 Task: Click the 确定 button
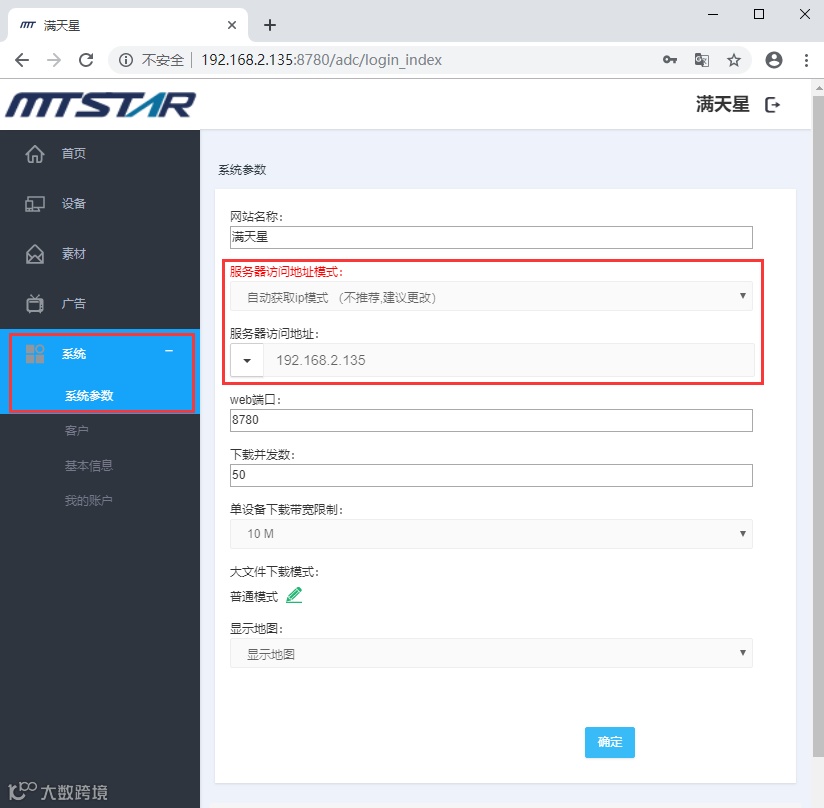point(610,742)
